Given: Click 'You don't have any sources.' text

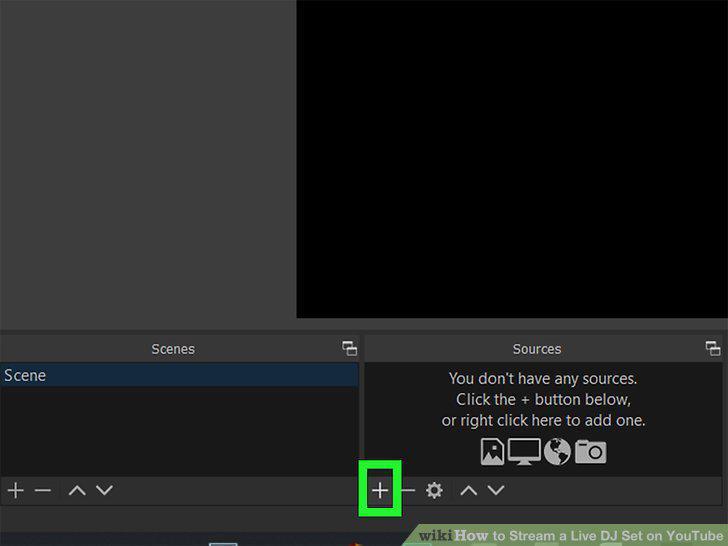Looking at the screenshot, I should coord(543,379).
